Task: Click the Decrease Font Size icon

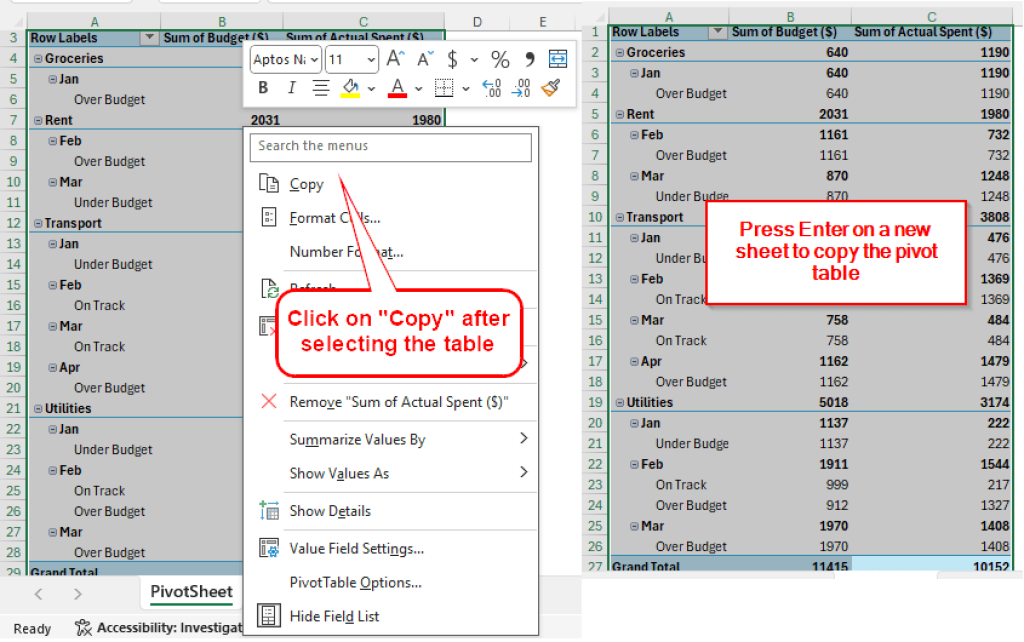Action: coord(424,57)
